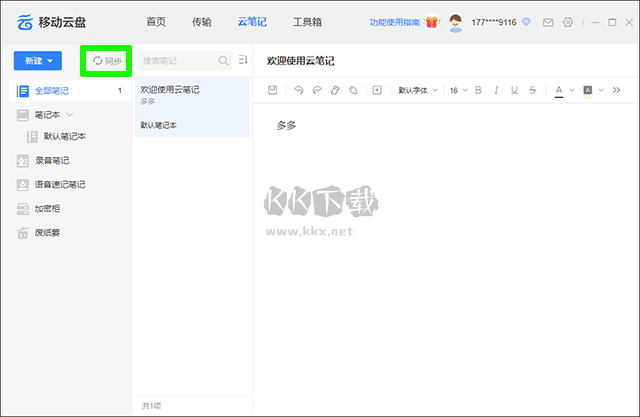Click the sort notes icon beside search

point(243,61)
